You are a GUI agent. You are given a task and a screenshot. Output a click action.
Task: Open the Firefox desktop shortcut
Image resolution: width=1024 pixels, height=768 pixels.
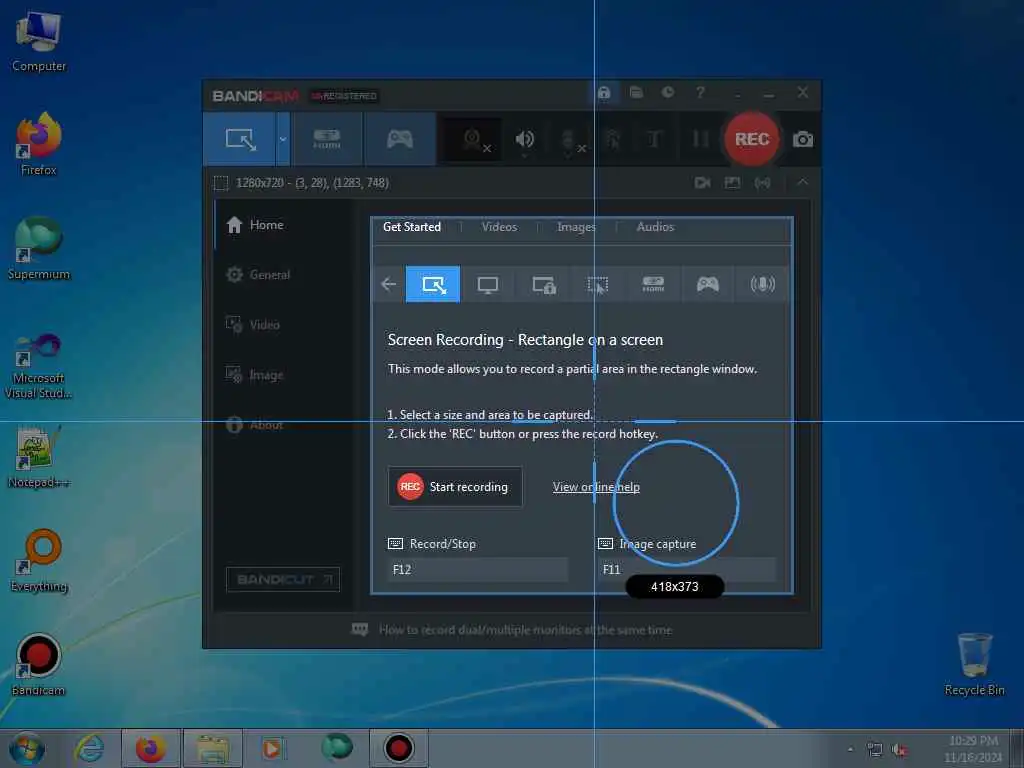tap(39, 144)
